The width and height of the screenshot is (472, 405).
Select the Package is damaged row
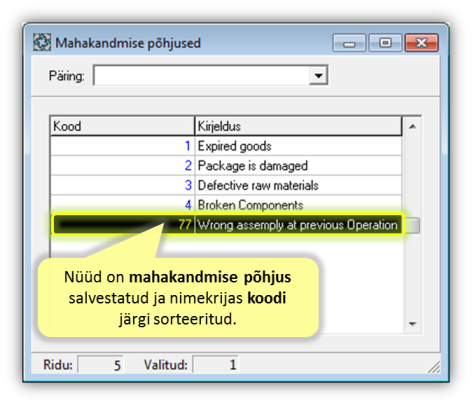(226, 166)
